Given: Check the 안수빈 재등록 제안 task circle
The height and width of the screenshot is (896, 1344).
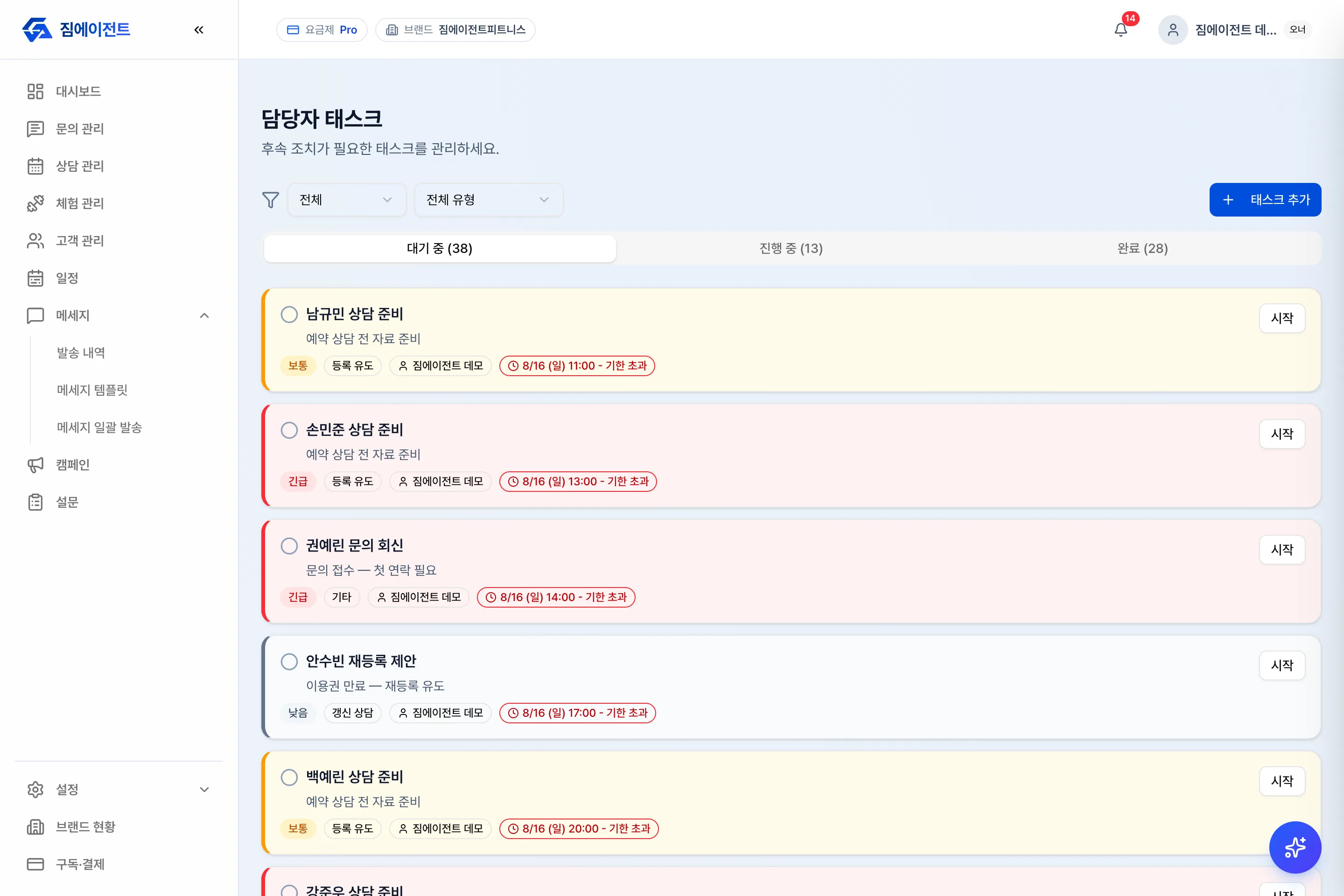Looking at the screenshot, I should (289, 662).
